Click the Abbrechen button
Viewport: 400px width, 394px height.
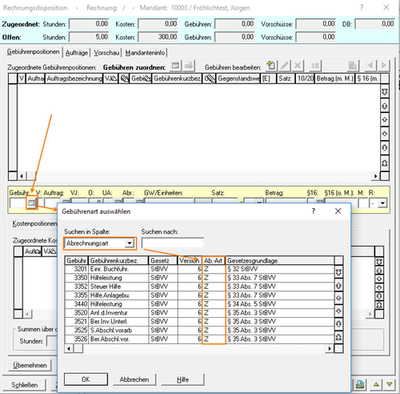tap(134, 379)
